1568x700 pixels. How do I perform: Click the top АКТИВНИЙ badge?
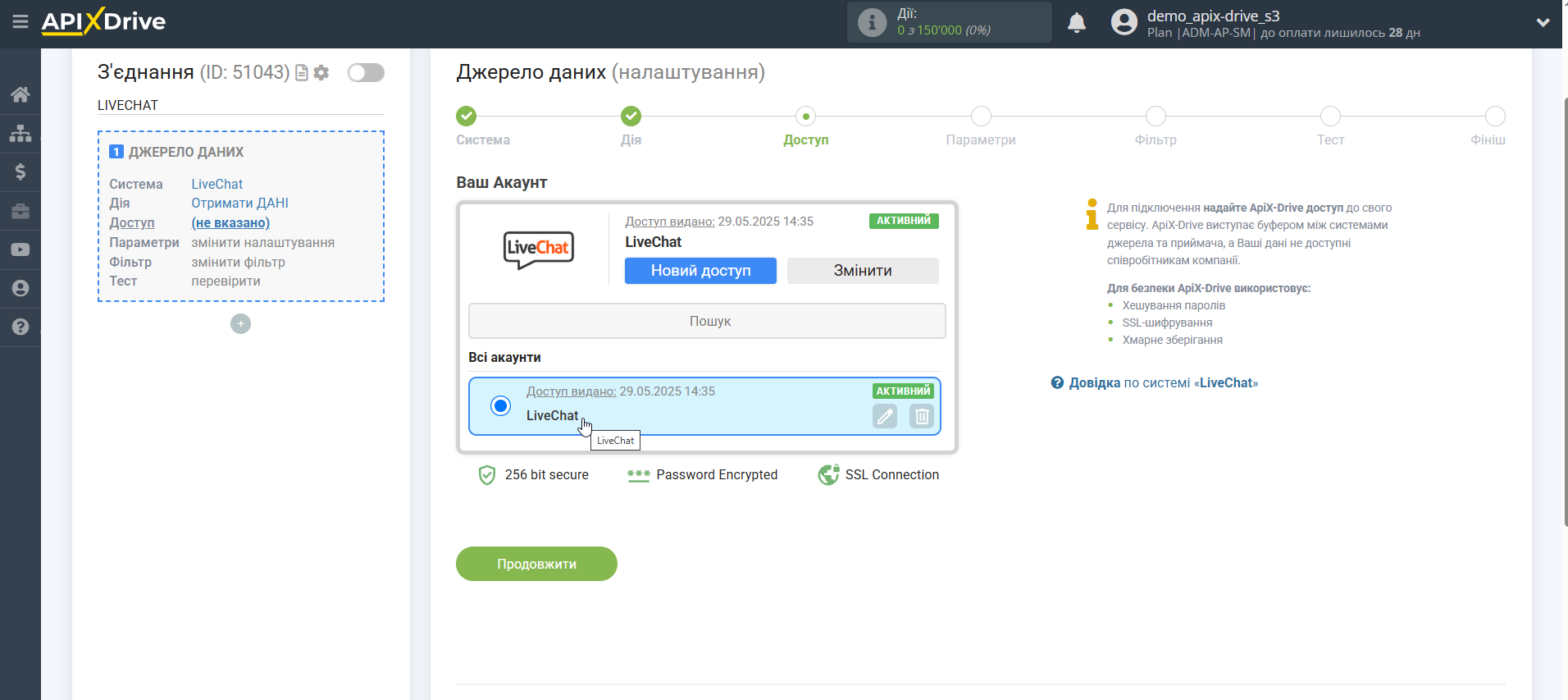pos(904,221)
